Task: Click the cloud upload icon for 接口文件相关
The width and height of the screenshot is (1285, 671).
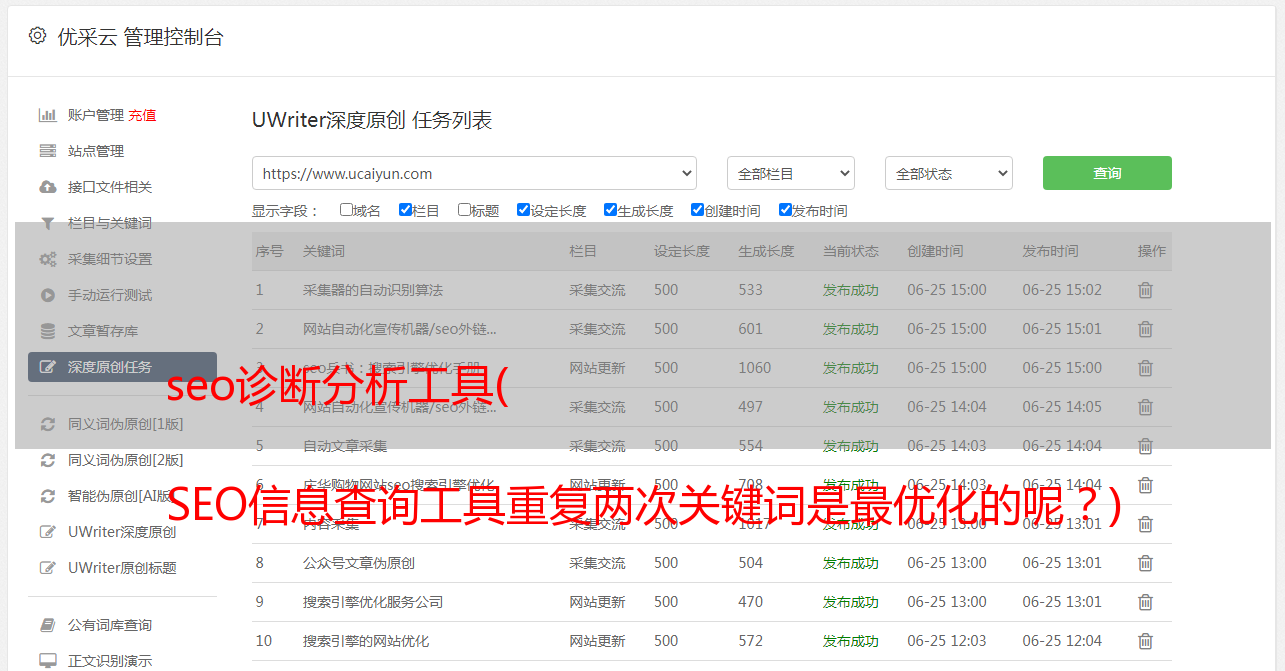Action: pyautogui.click(x=47, y=187)
